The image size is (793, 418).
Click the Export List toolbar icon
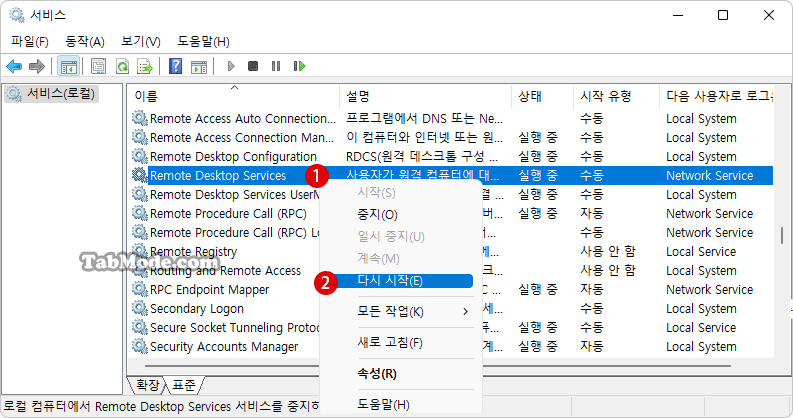[x=145, y=66]
